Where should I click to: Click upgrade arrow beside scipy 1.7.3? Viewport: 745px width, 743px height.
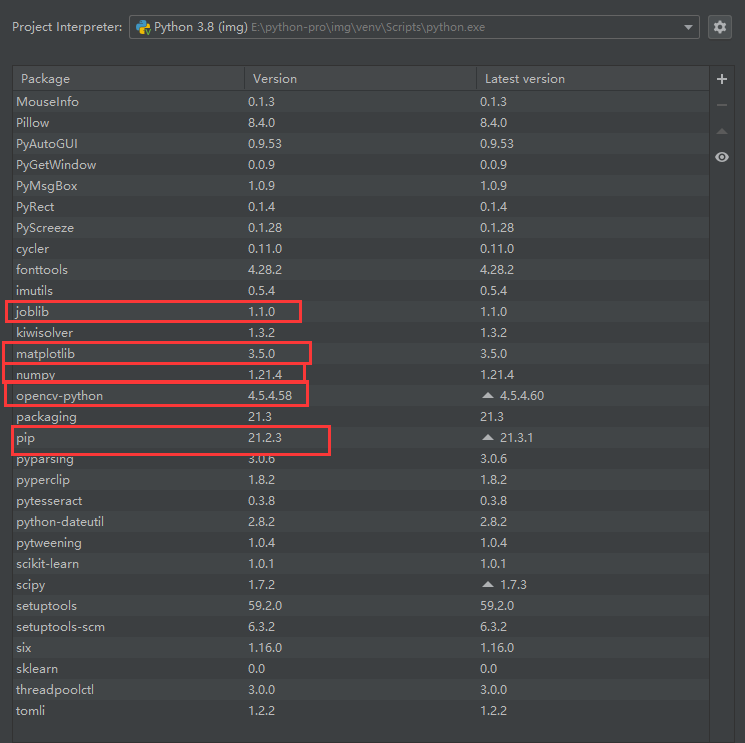tap(487, 584)
